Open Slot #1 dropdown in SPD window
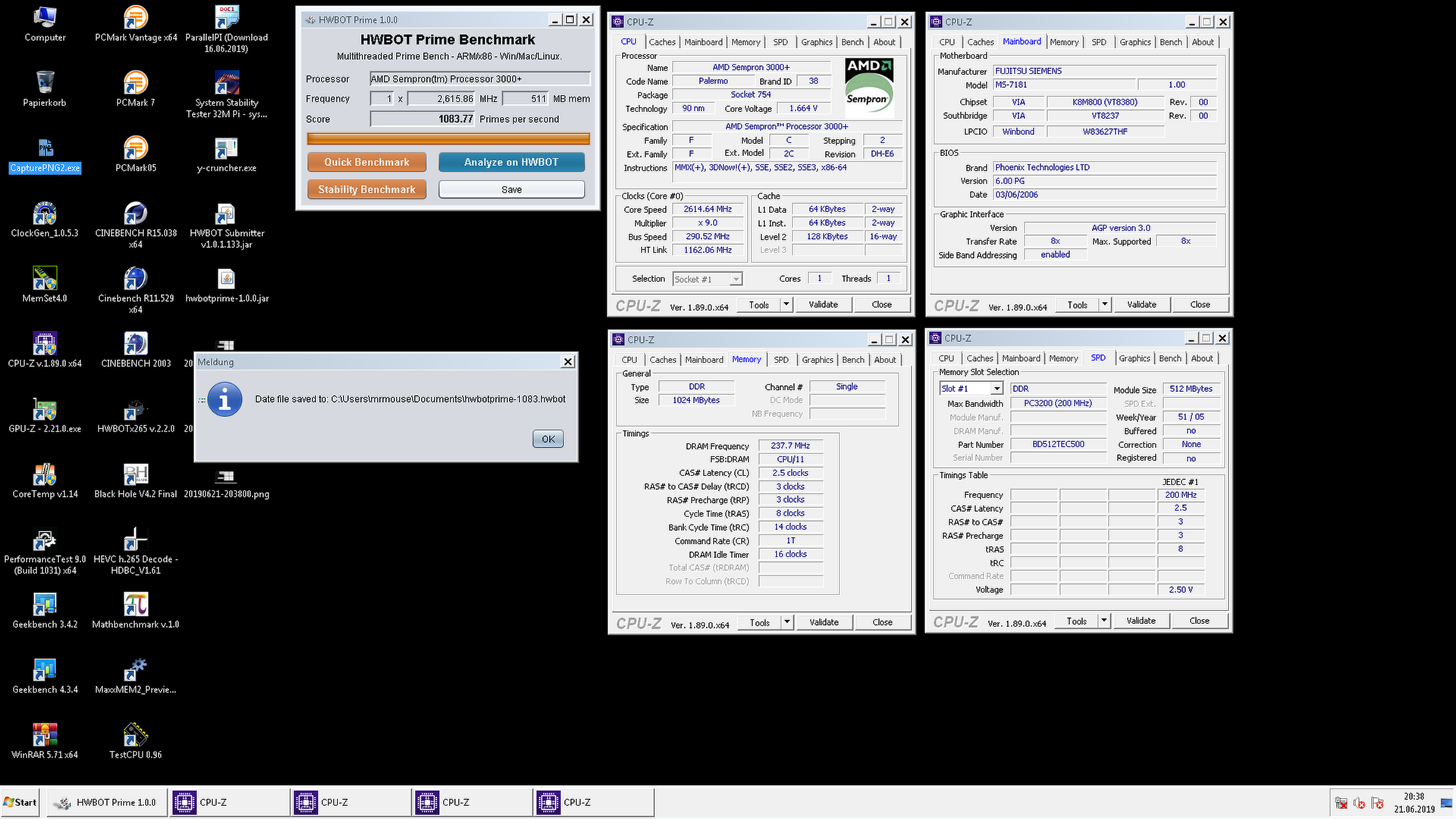Viewport: 1456px width, 819px height. coord(997,388)
